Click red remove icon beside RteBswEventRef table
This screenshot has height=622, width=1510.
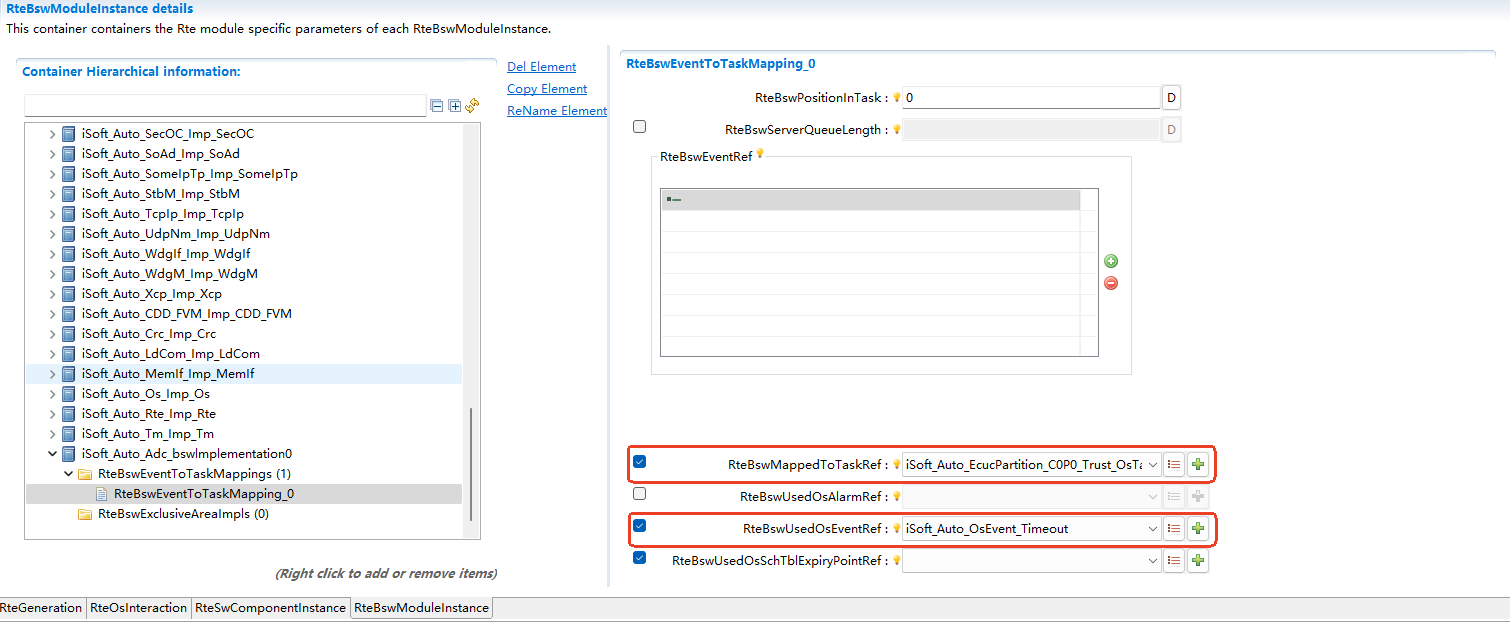[x=1110, y=283]
